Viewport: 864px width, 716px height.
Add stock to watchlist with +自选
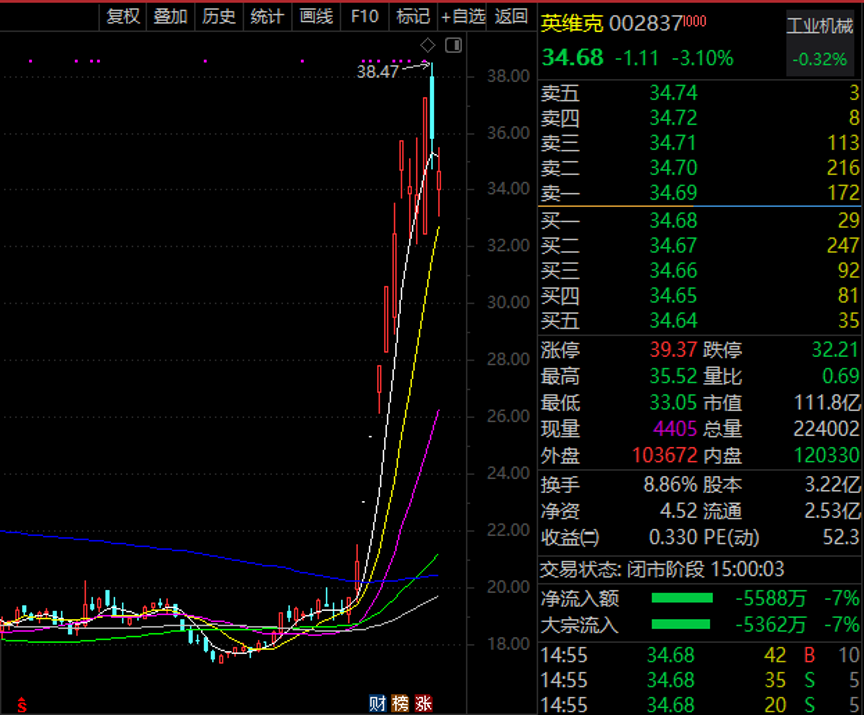[x=463, y=16]
